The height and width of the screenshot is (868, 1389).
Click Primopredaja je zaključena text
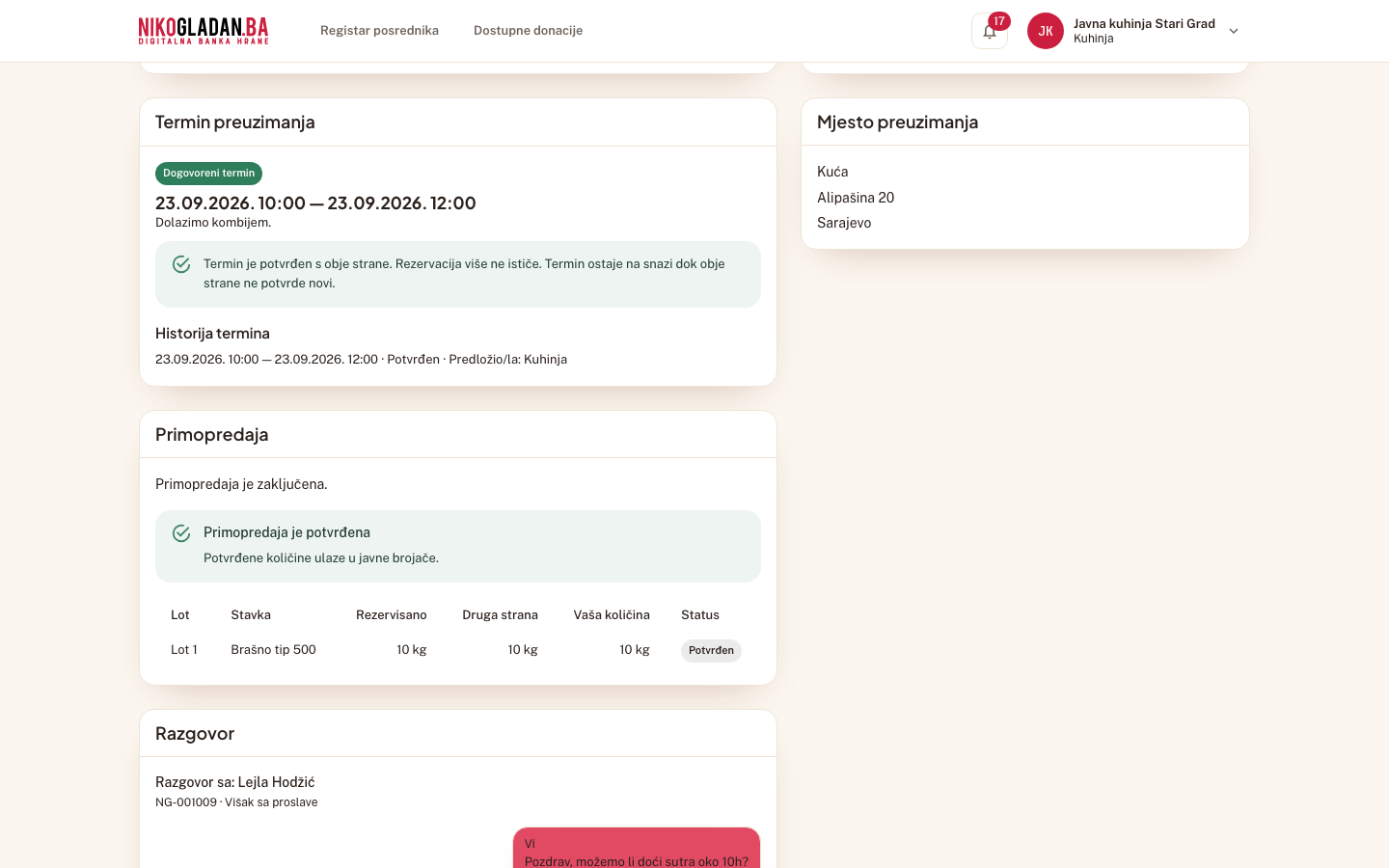tap(241, 484)
